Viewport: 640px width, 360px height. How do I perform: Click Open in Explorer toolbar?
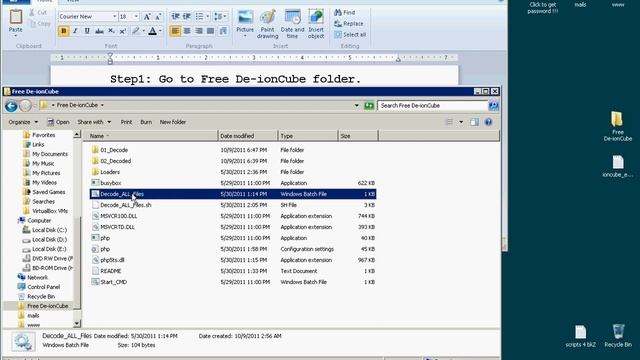pos(58,122)
